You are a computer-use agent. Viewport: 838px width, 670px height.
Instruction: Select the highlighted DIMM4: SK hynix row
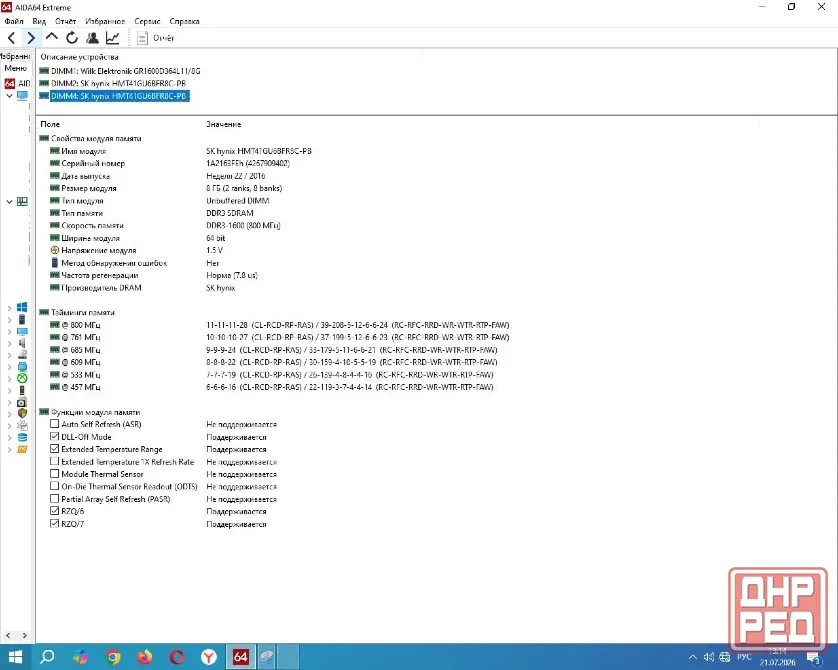pos(114,96)
